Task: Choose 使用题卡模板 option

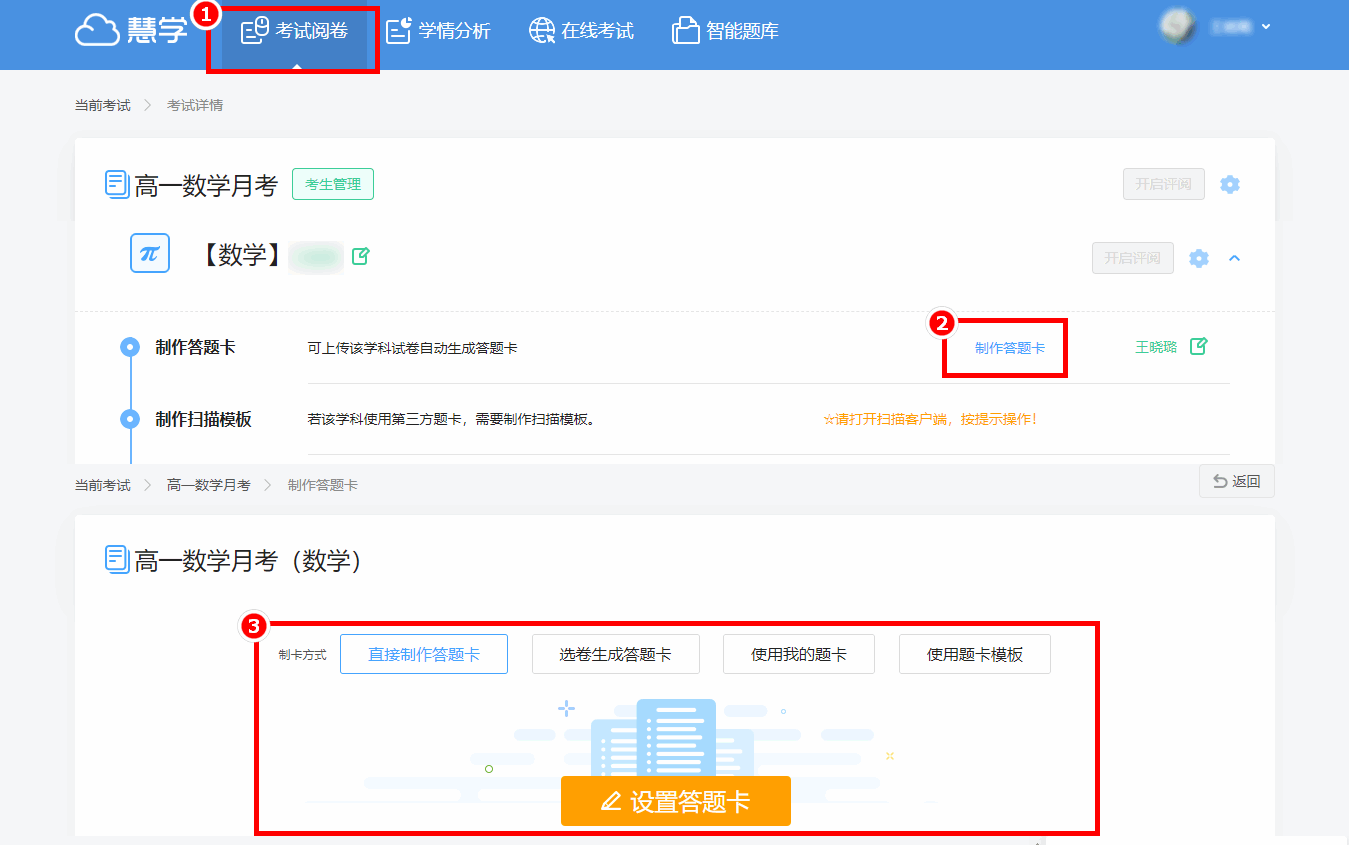Action: pyautogui.click(x=974, y=654)
